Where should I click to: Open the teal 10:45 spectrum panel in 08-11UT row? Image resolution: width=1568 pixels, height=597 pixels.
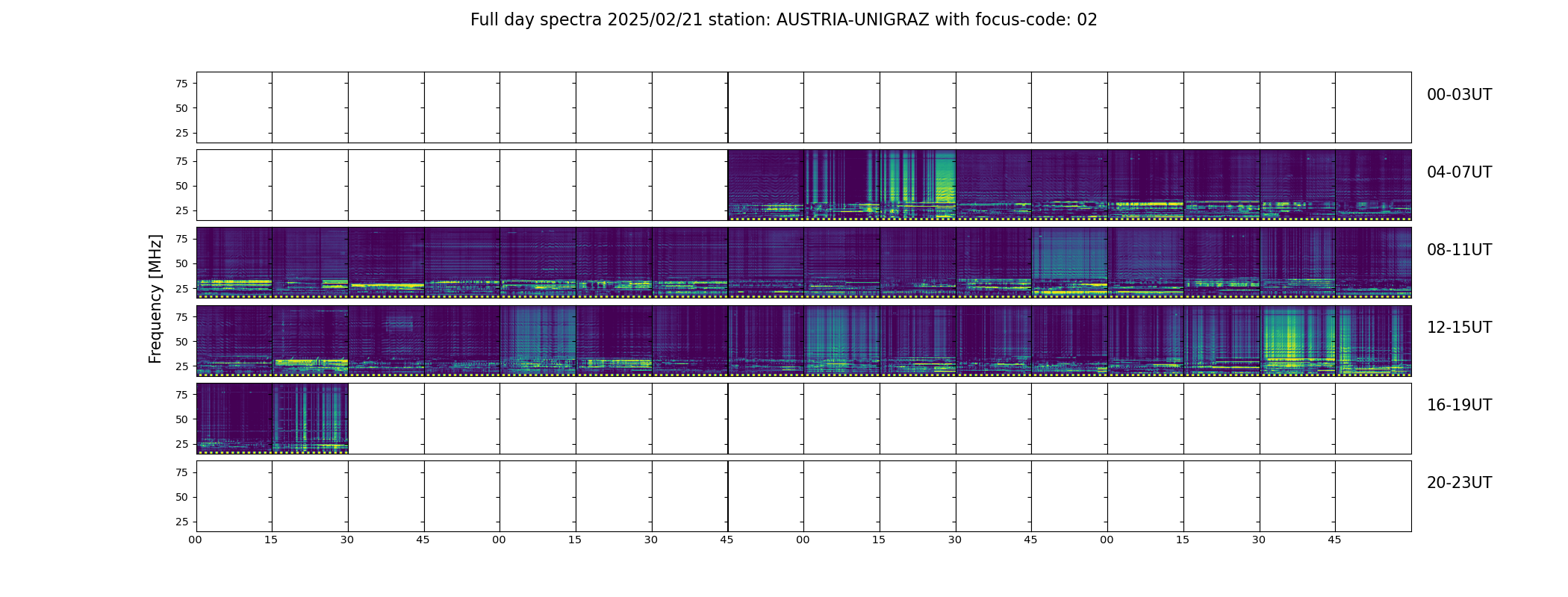(1069, 263)
